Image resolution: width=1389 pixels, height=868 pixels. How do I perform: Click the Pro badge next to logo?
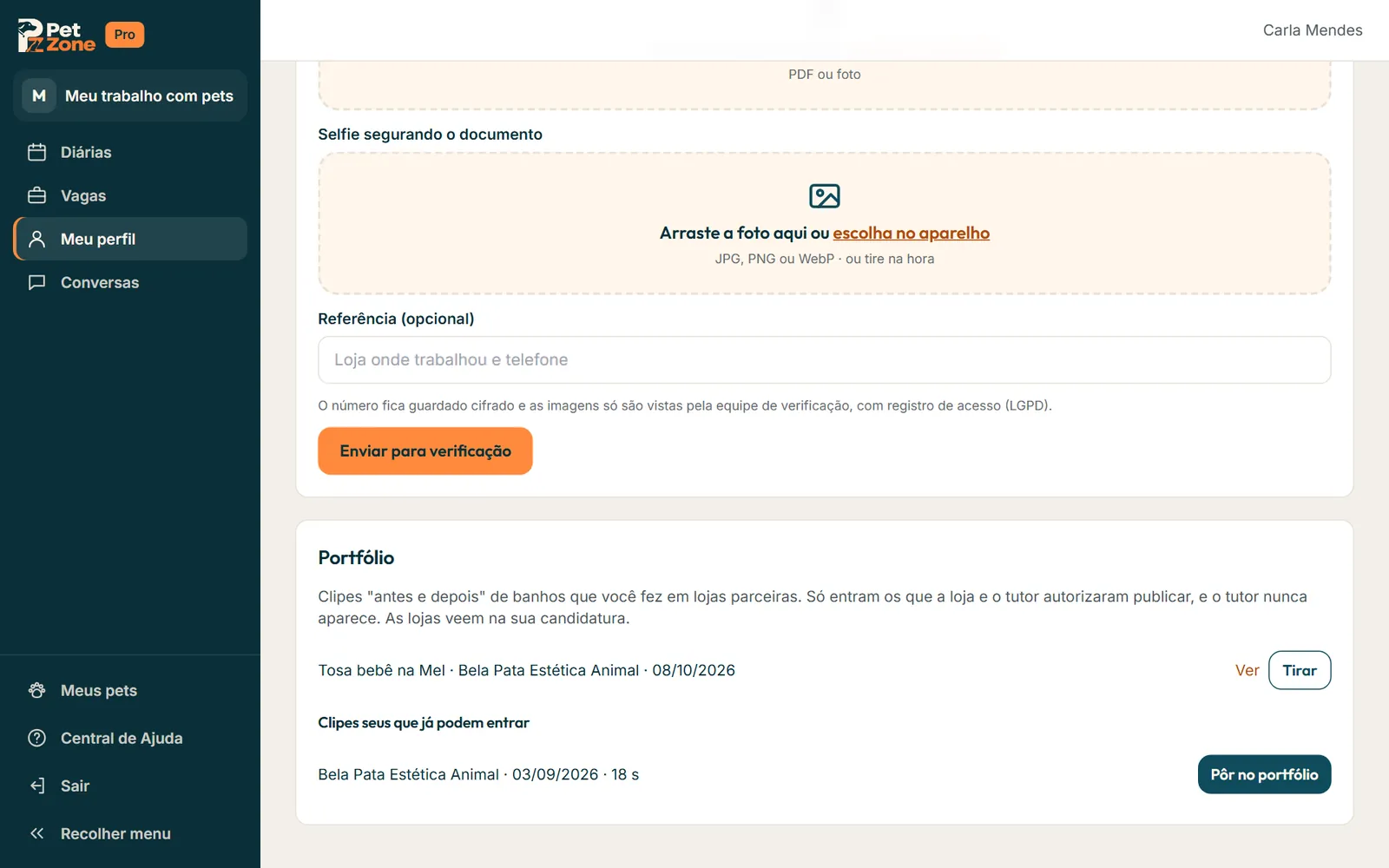click(124, 35)
